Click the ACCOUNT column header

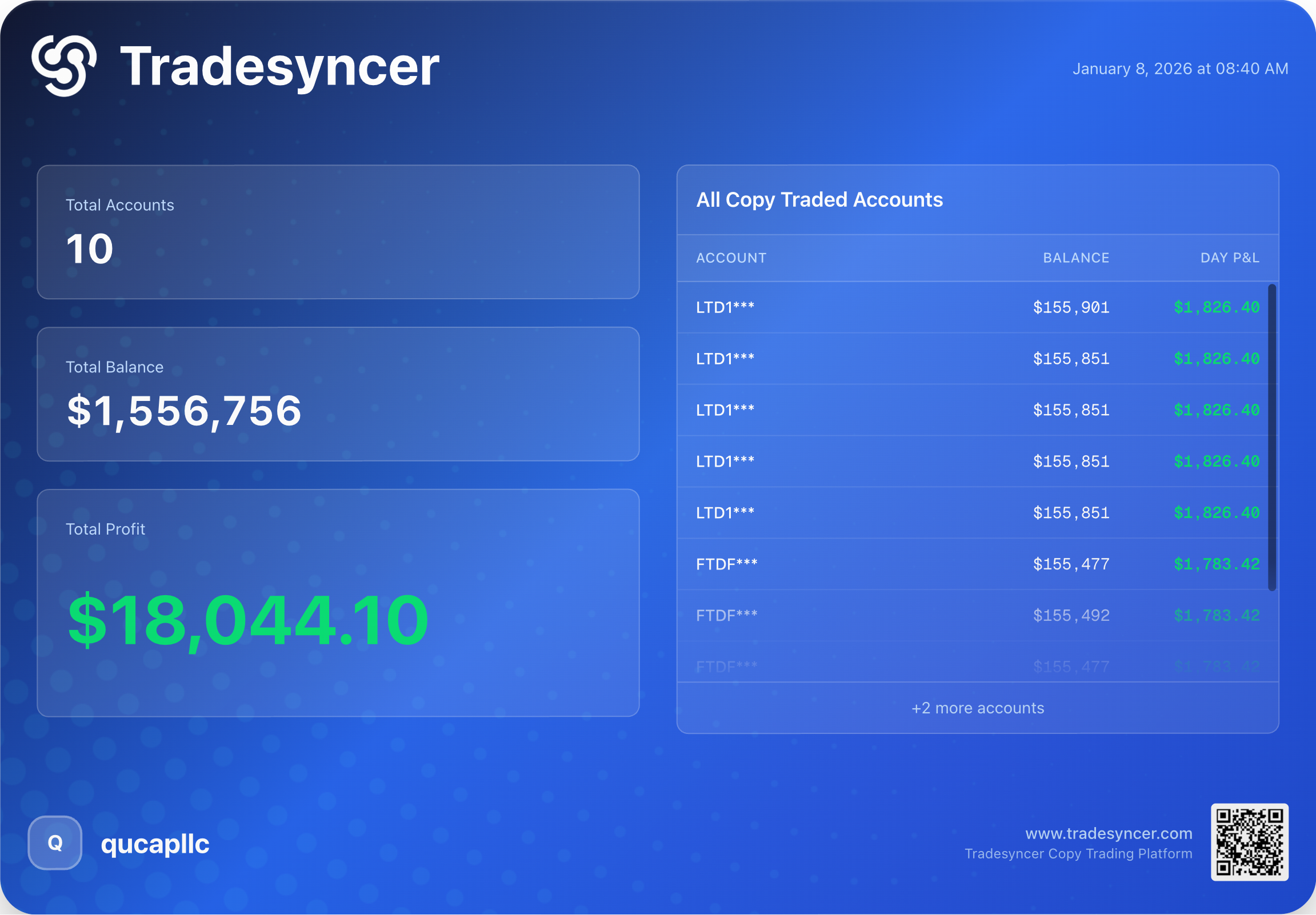[x=731, y=258]
